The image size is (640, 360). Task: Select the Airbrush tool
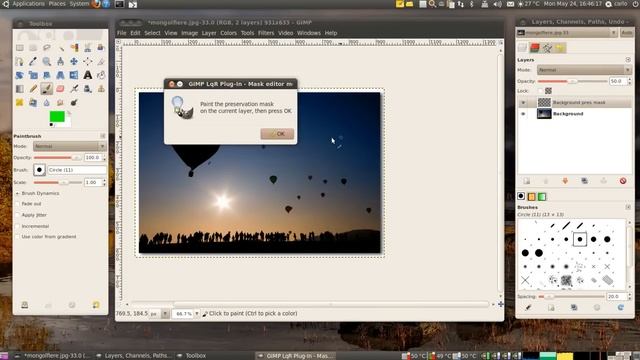74,89
